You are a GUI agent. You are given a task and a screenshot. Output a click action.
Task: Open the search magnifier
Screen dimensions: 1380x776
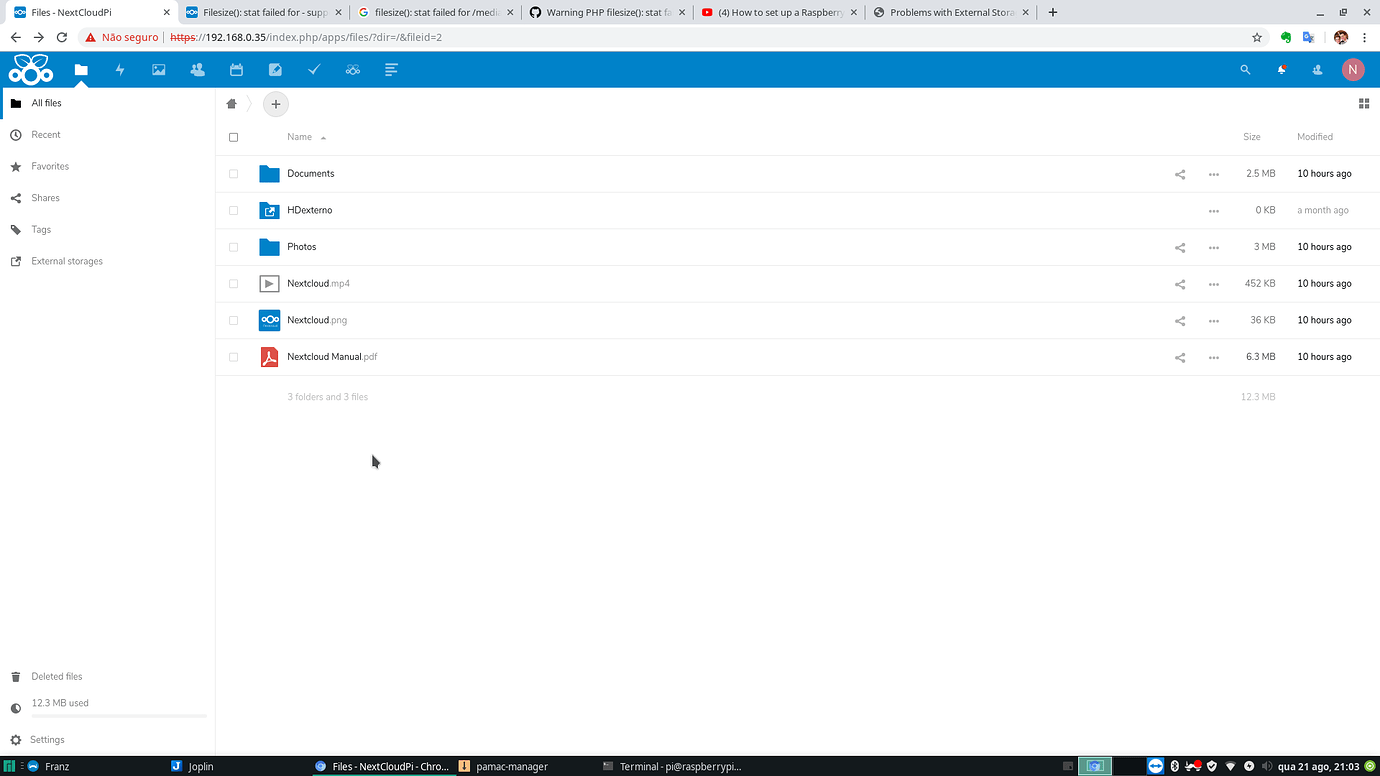tap(1245, 69)
